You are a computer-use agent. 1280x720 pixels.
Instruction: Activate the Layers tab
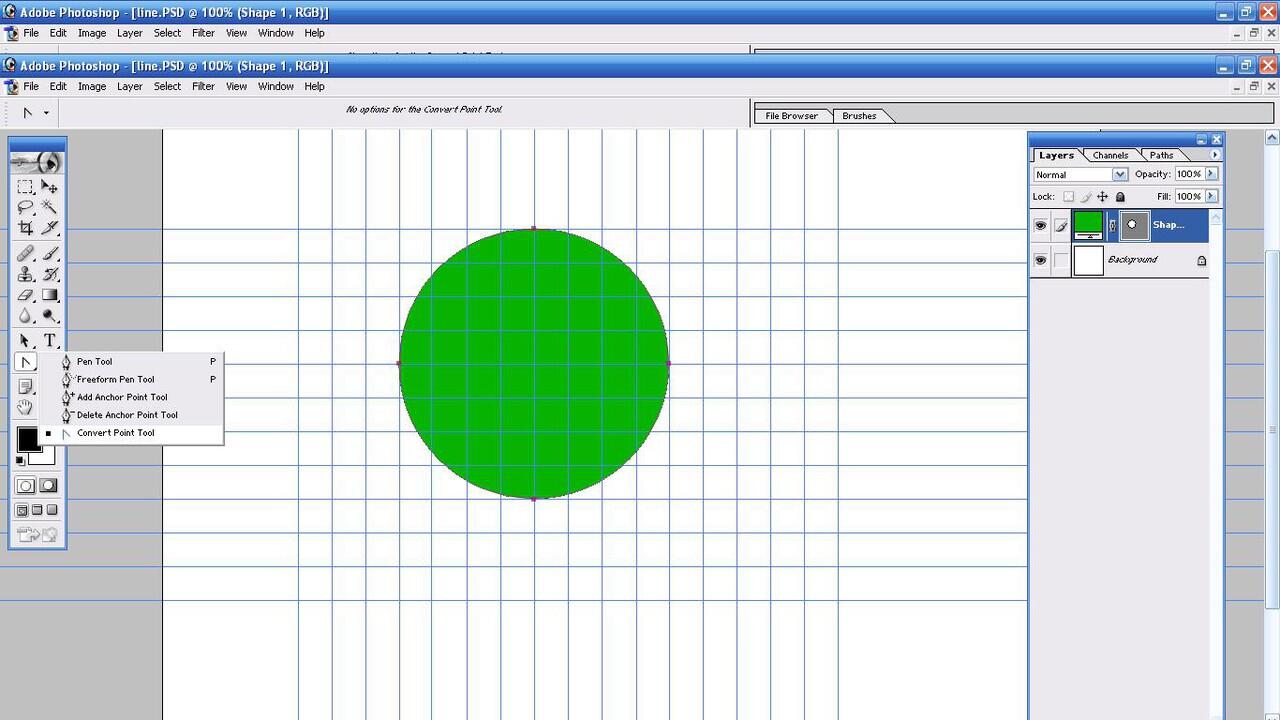[1056, 155]
